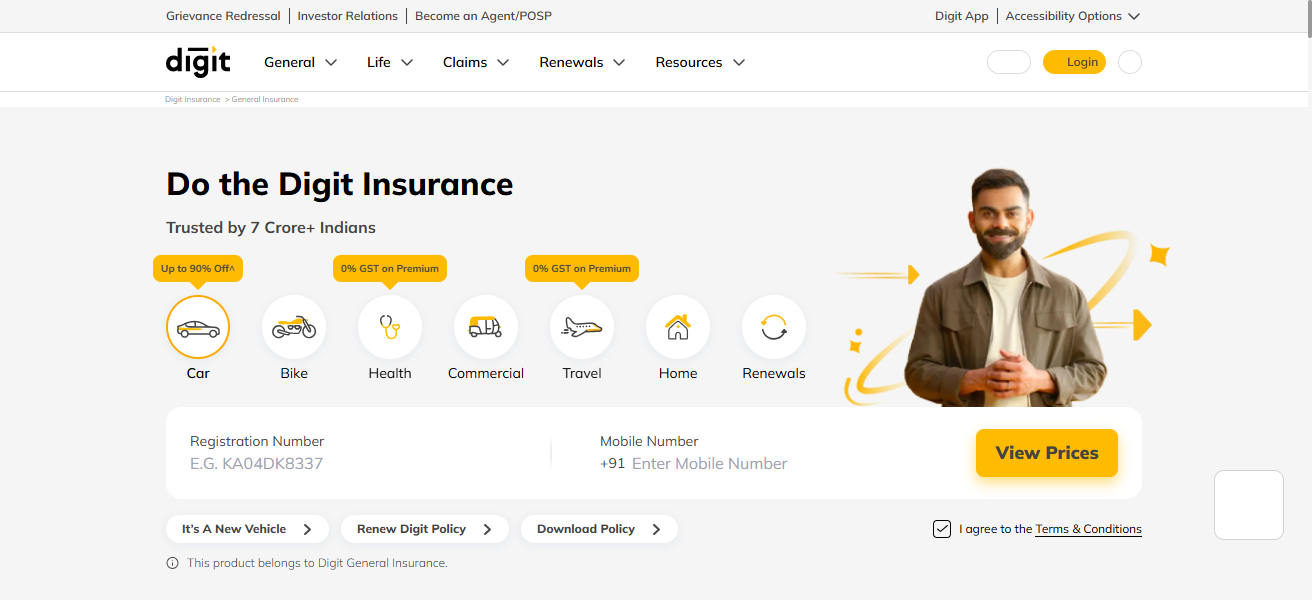Toggle the Terms & Conditions agreement checkbox
Screen dimensions: 1312x600
(942, 529)
